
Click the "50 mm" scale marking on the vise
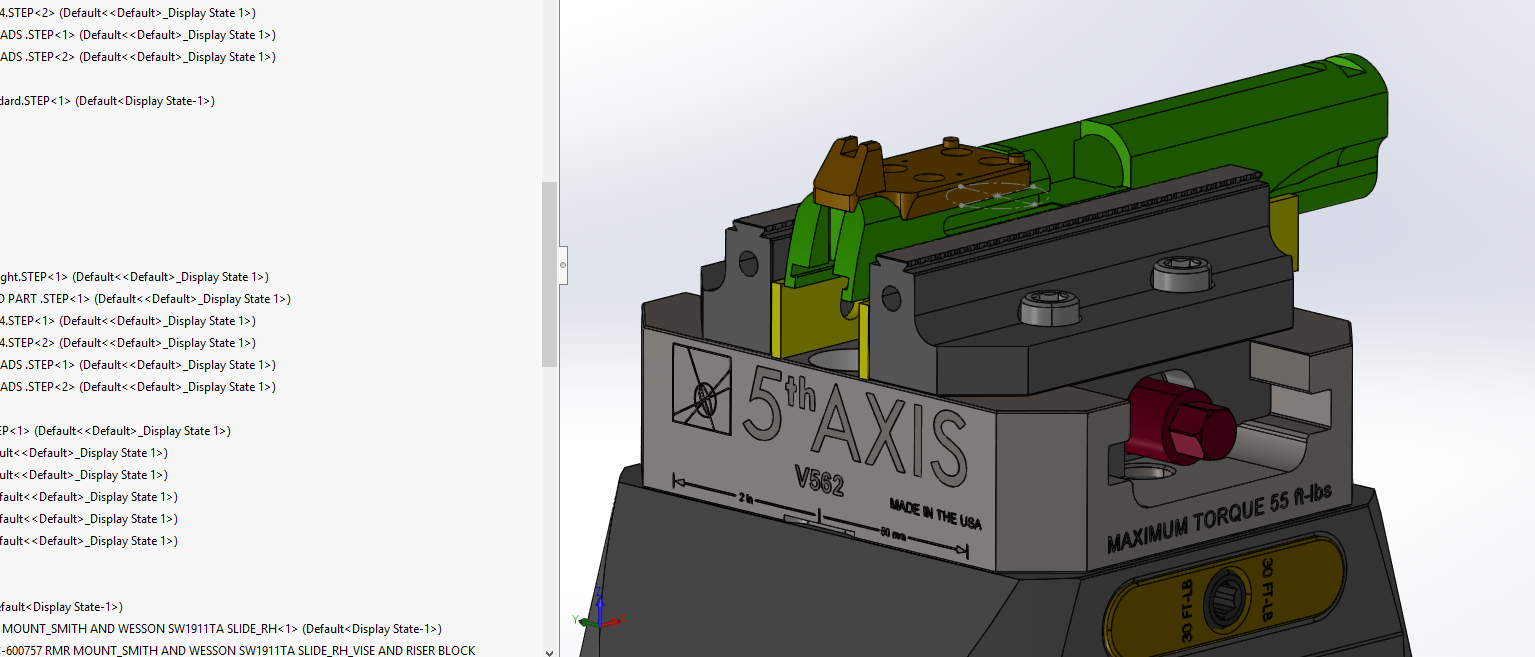coord(892,532)
